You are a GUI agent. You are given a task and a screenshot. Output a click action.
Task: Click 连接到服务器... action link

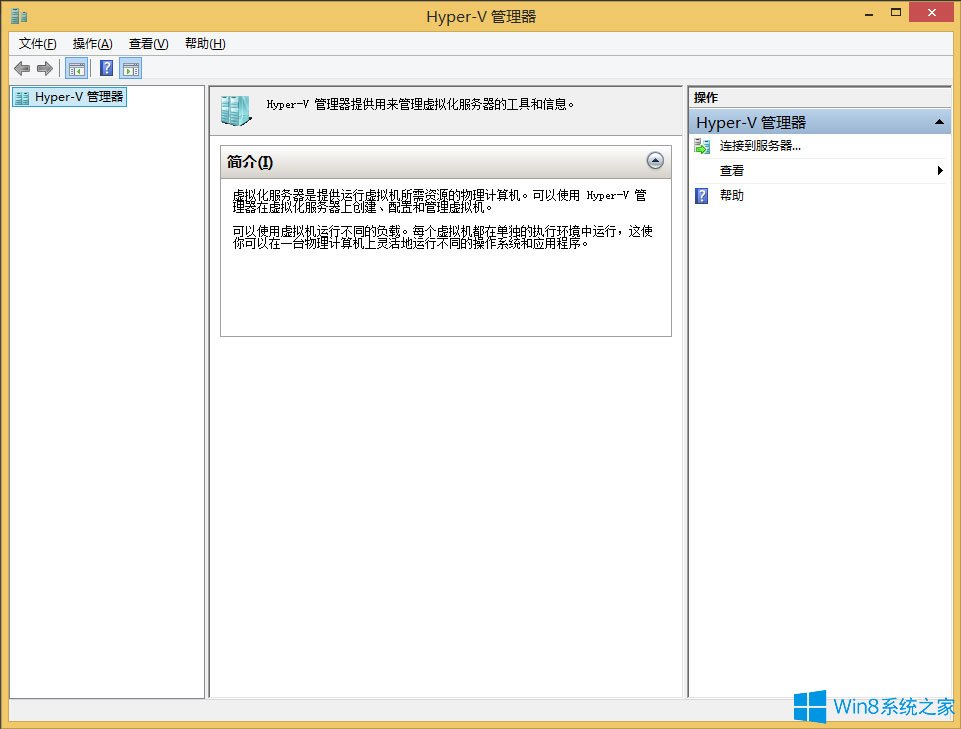(x=760, y=146)
